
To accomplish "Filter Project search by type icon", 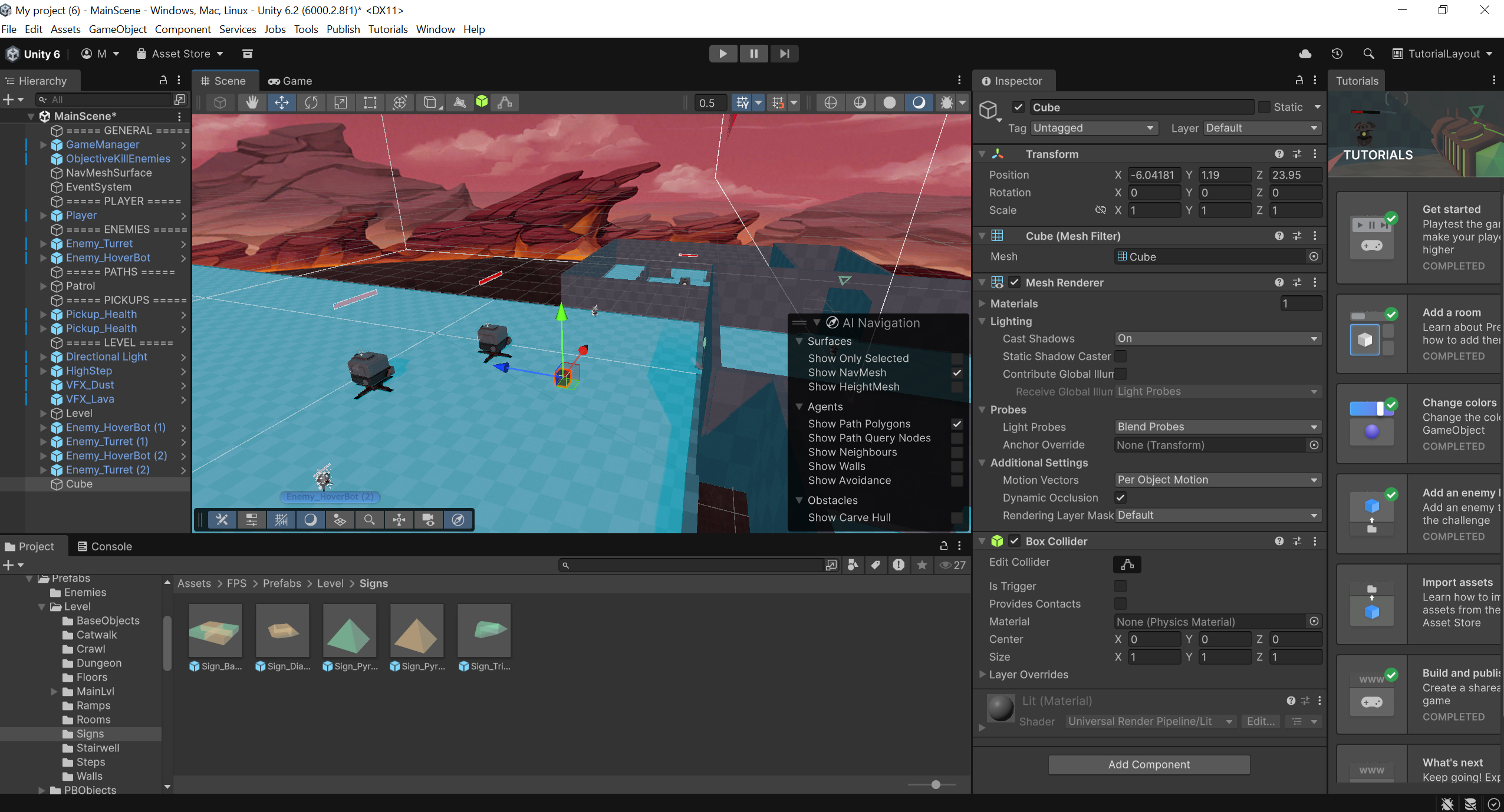I will pos(853,565).
